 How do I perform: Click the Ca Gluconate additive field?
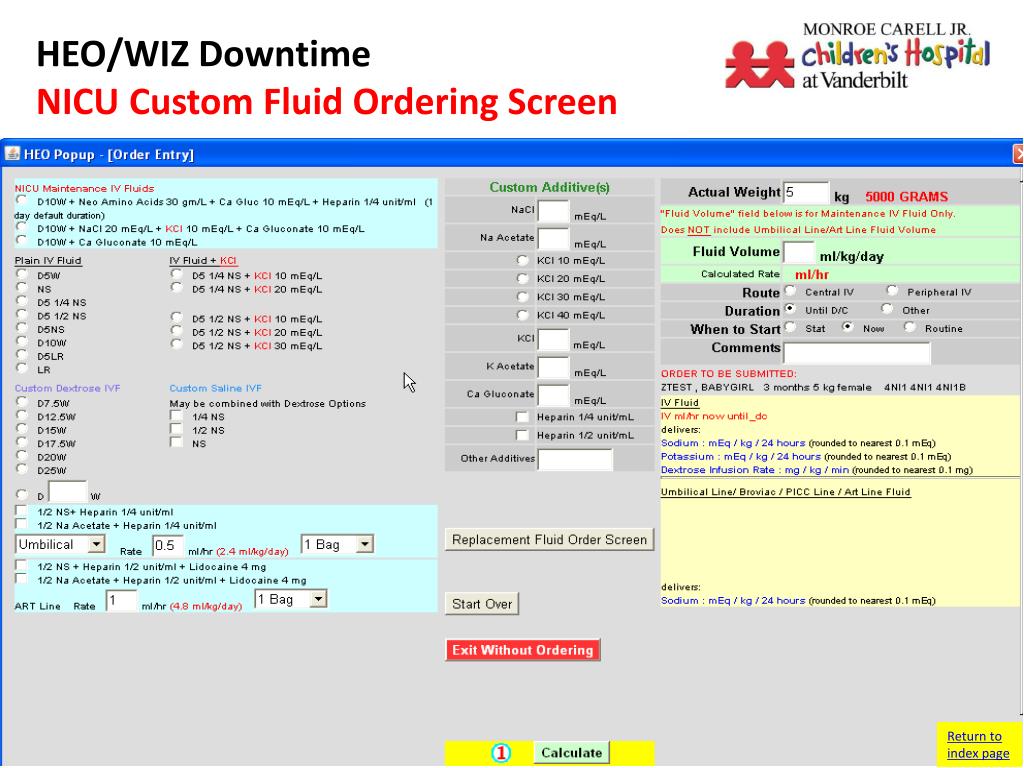553,396
